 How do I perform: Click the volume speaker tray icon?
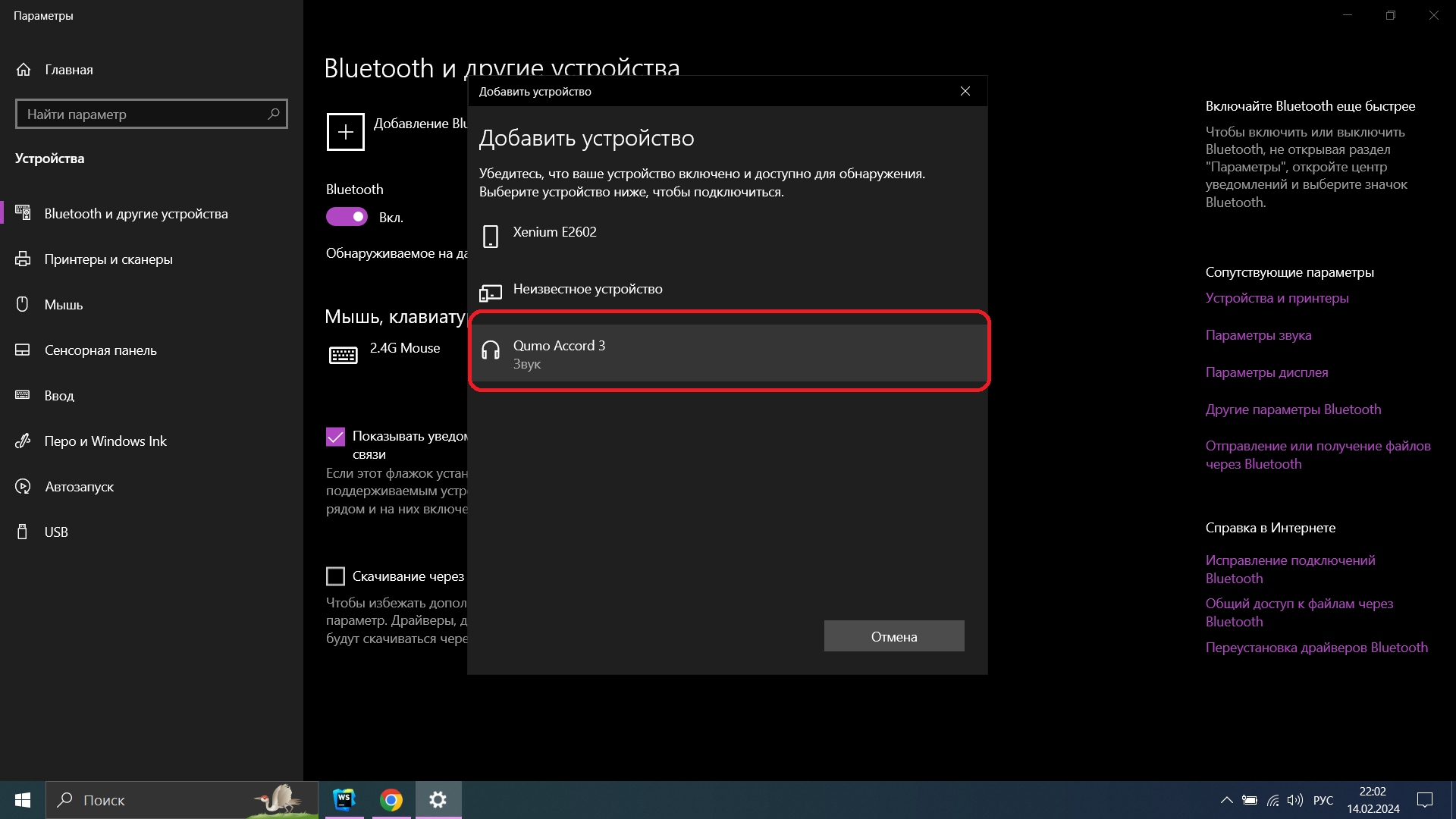(x=1295, y=800)
